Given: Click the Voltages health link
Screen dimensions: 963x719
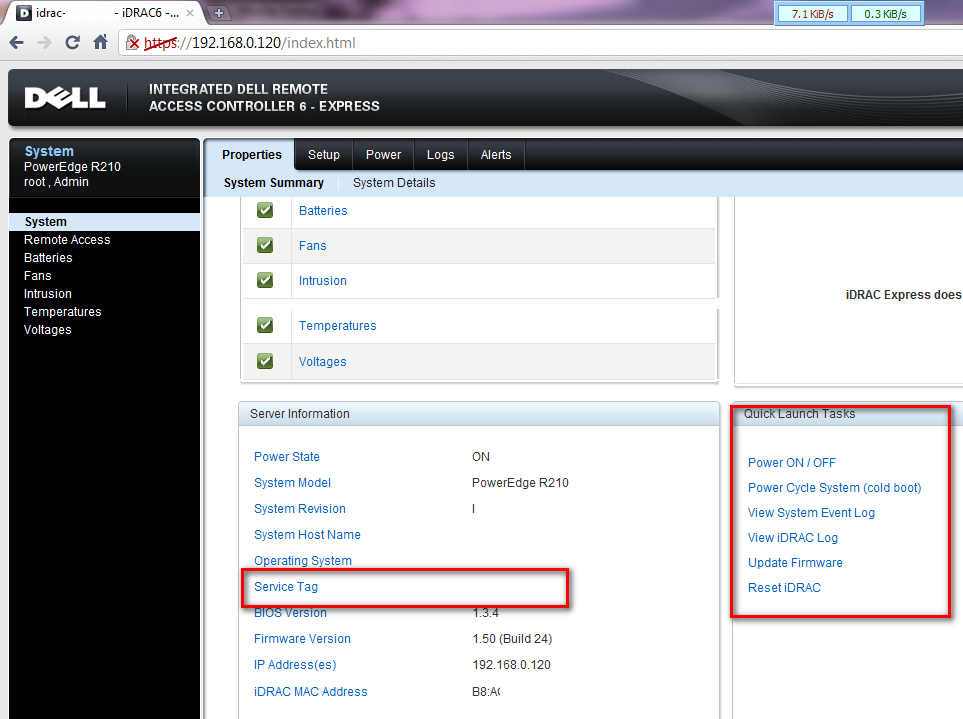Looking at the screenshot, I should pos(322,362).
